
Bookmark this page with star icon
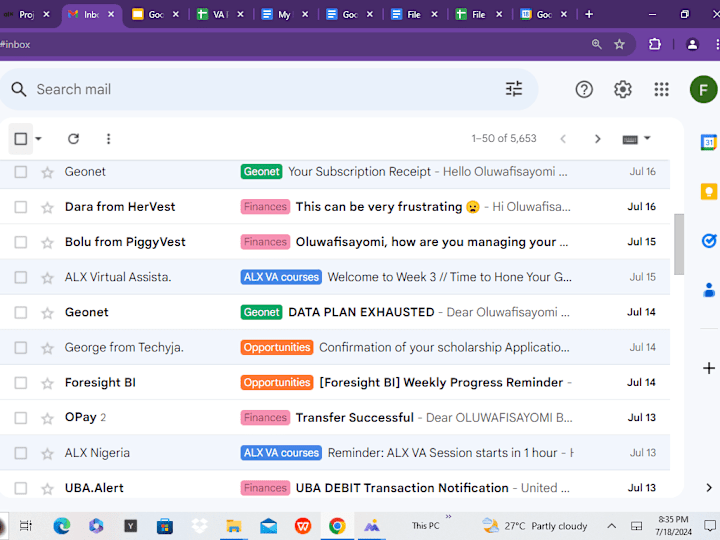[x=619, y=44]
